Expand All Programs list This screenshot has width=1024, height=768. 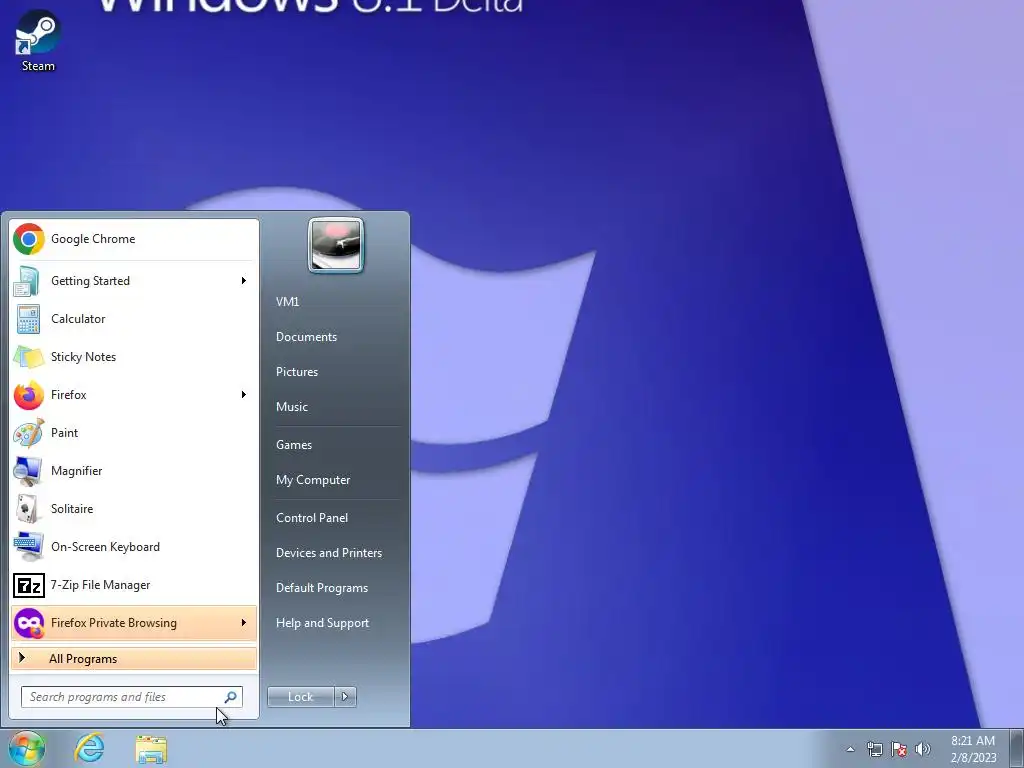point(134,659)
